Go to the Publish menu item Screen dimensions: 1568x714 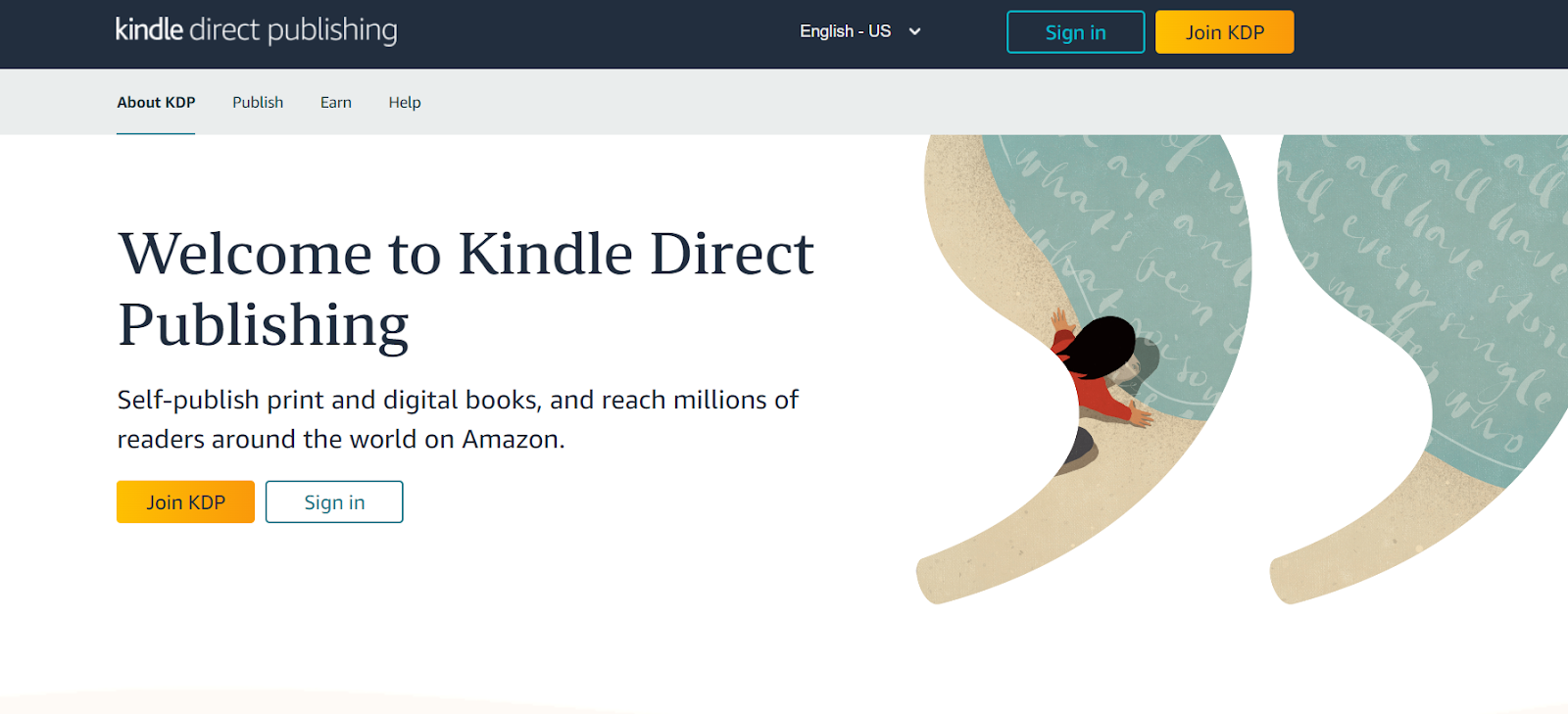[258, 102]
